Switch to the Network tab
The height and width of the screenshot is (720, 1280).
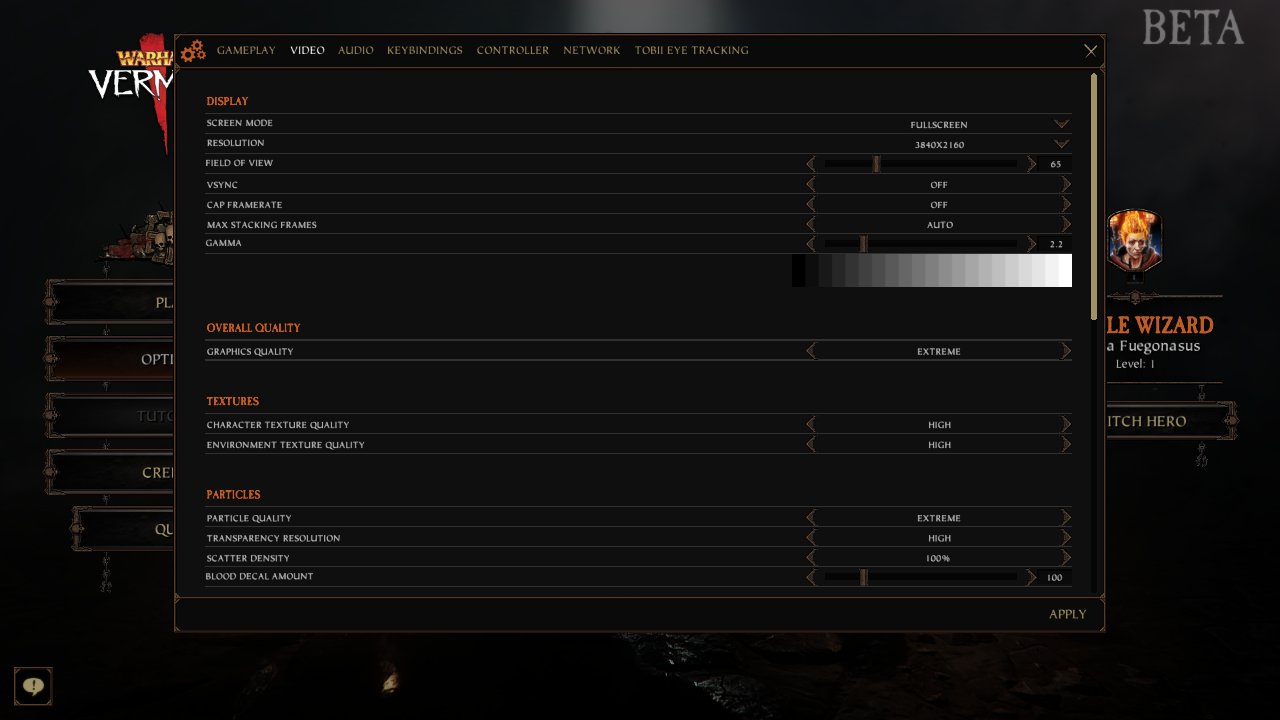[591, 50]
